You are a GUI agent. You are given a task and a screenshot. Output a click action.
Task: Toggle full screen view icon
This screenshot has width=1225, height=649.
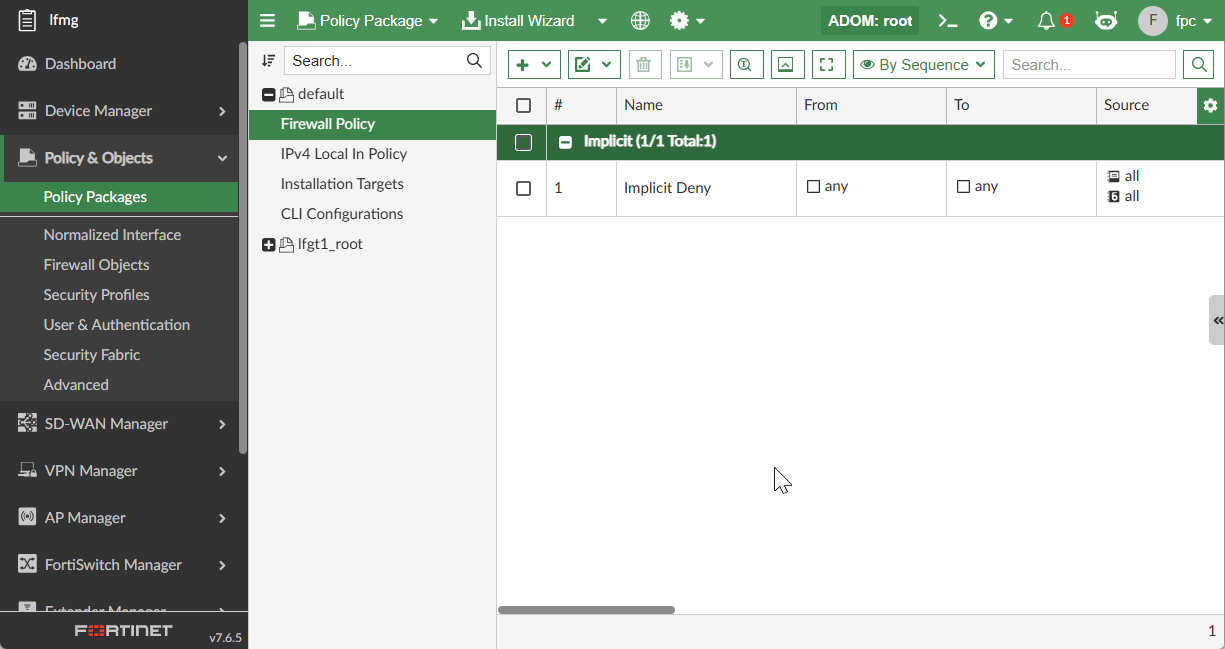click(x=828, y=65)
